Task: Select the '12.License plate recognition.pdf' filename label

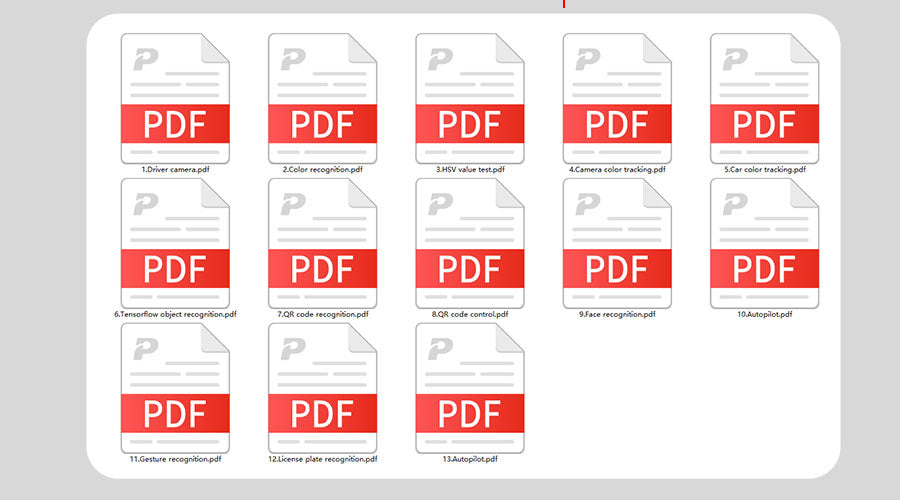Action: point(322,459)
